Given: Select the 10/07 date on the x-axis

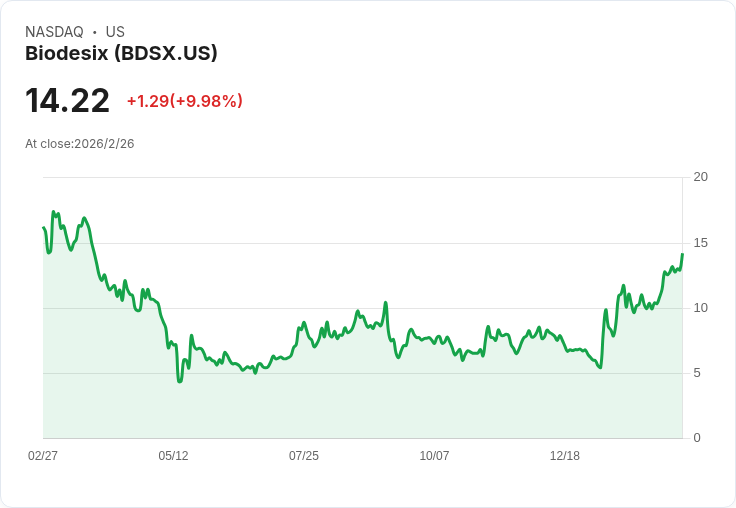Looking at the screenshot, I should pos(434,455).
